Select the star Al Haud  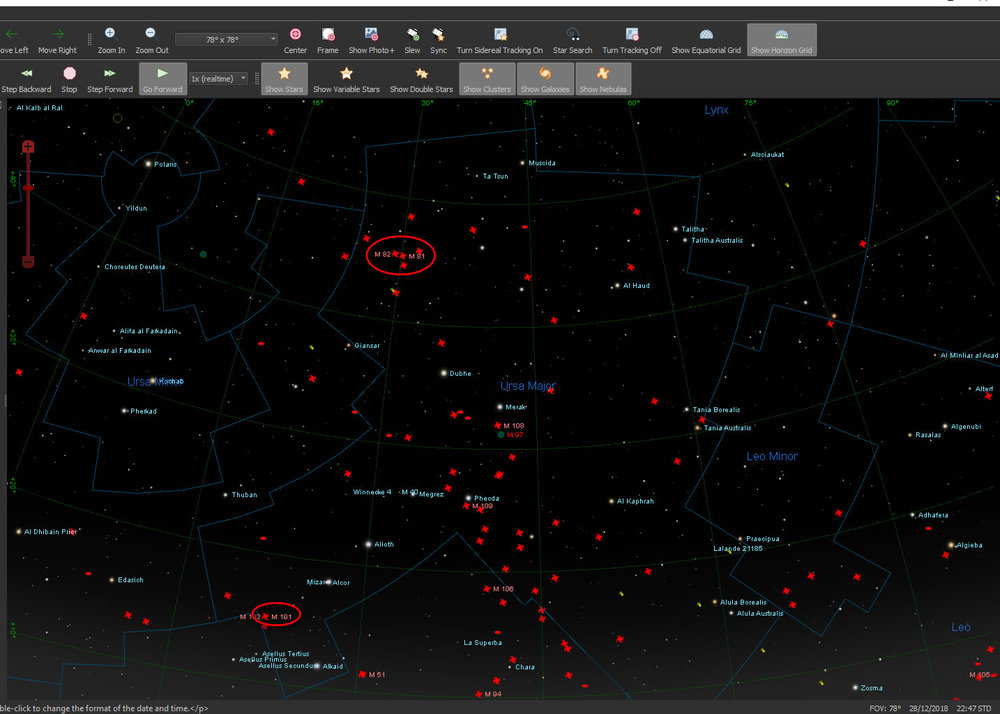click(617, 286)
